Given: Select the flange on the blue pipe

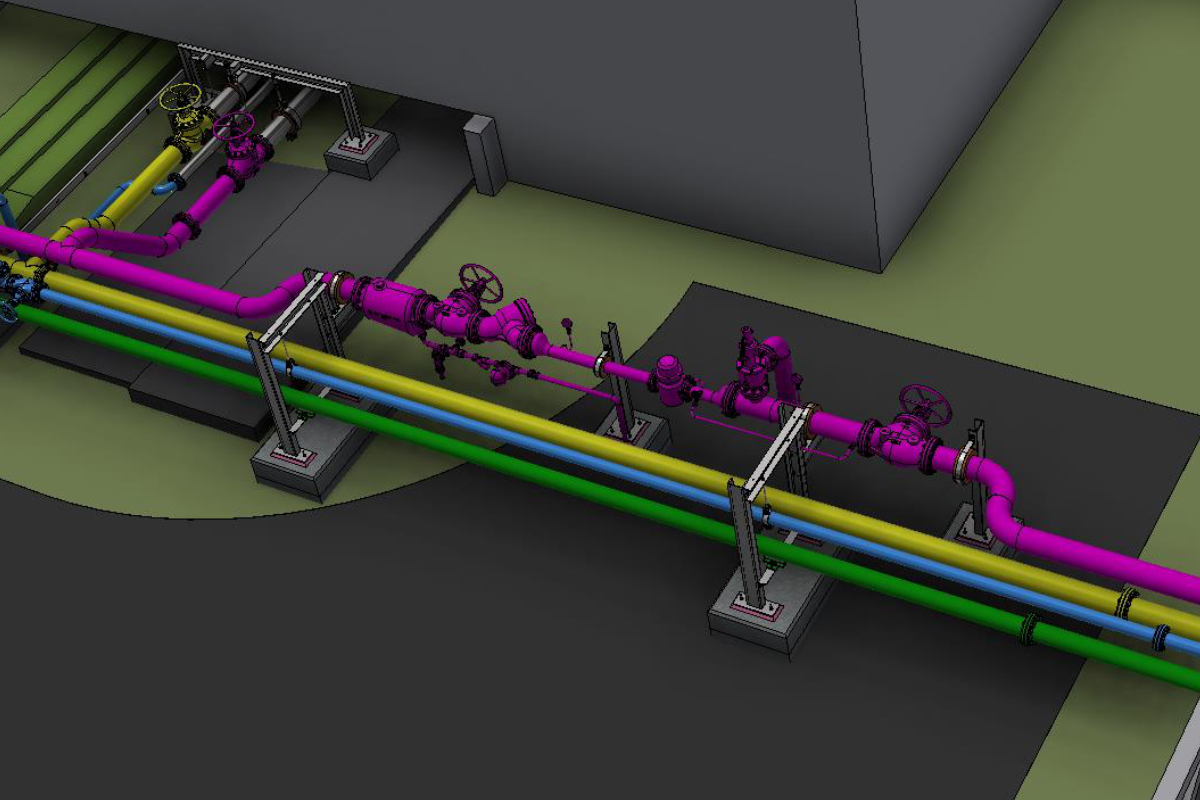Looking at the screenshot, I should click(1160, 637).
